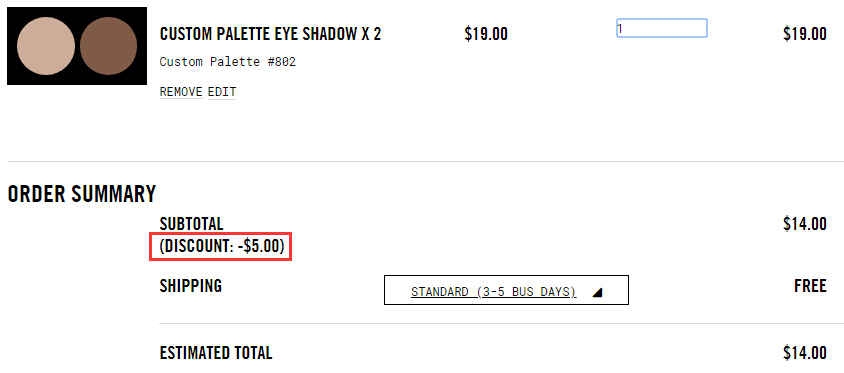This screenshot has width=844, height=373.
Task: Open the Standard shipping method dropdown
Action: coord(506,290)
